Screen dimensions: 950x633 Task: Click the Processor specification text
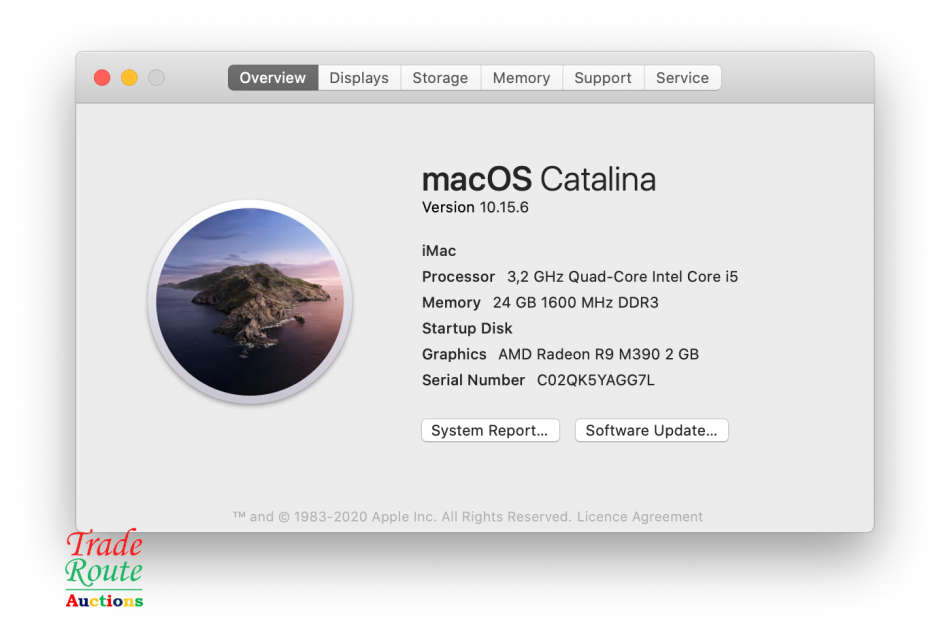578,276
